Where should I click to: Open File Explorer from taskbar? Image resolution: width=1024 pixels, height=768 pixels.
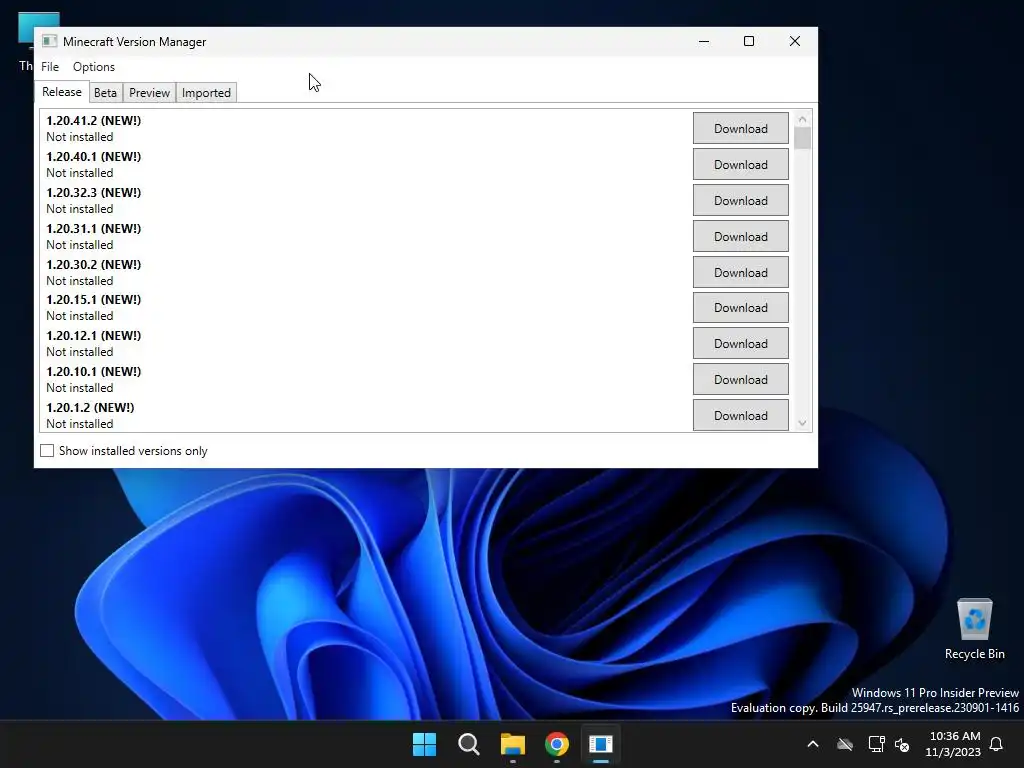[x=513, y=744]
